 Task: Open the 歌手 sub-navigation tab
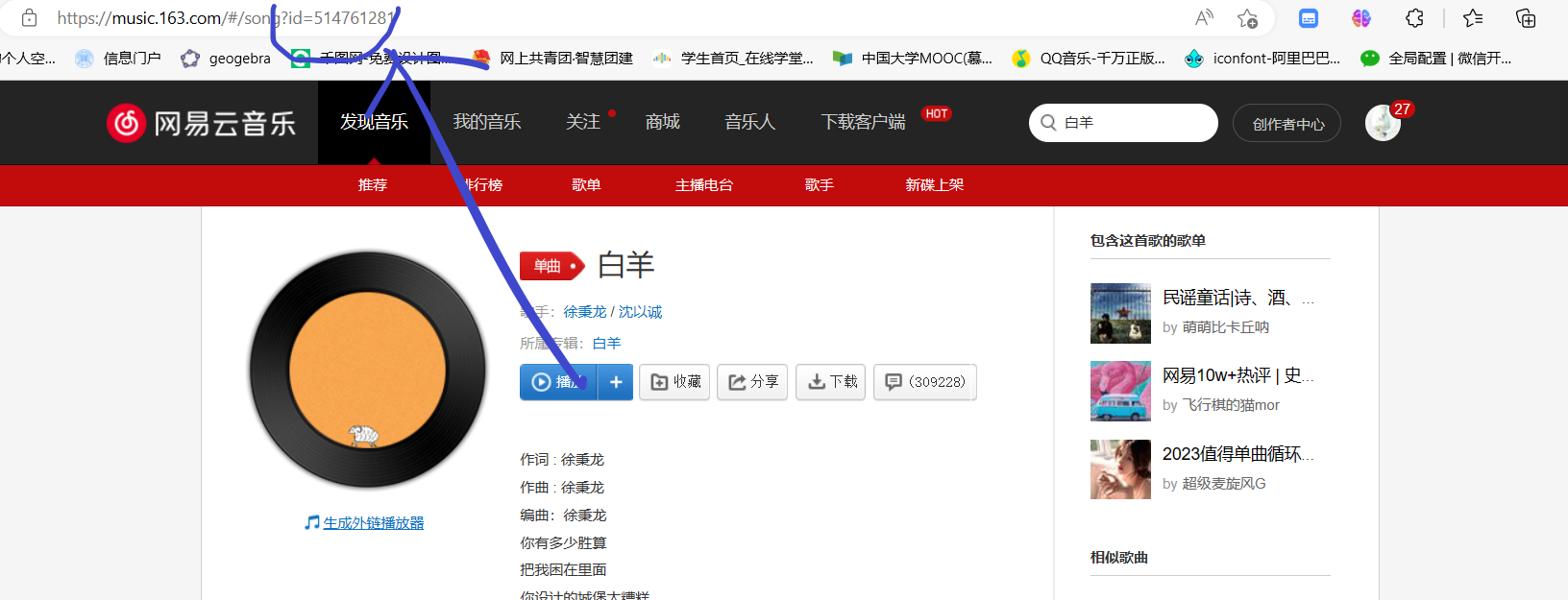(x=819, y=185)
